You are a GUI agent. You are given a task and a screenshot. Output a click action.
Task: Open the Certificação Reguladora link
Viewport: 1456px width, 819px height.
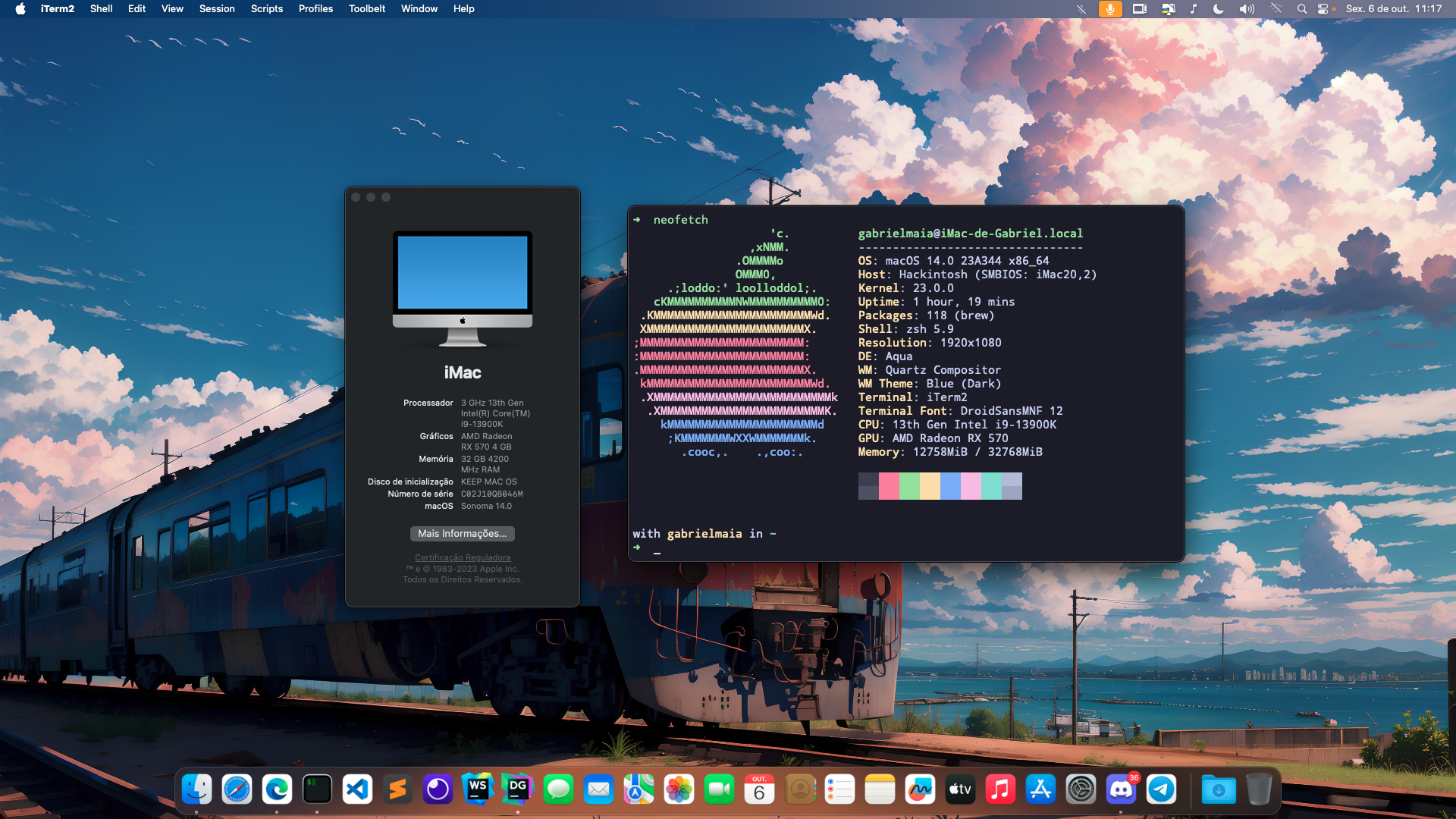[x=462, y=557]
